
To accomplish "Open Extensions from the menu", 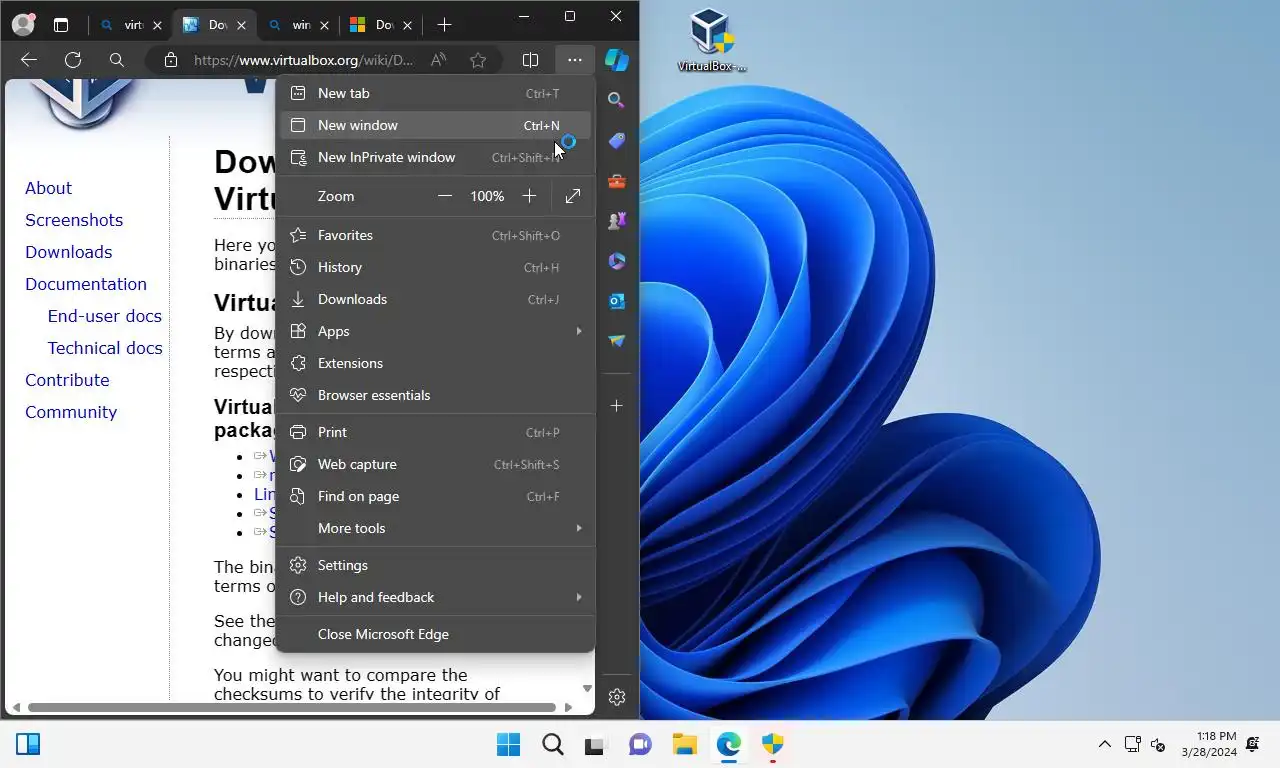I will click(x=435, y=363).
